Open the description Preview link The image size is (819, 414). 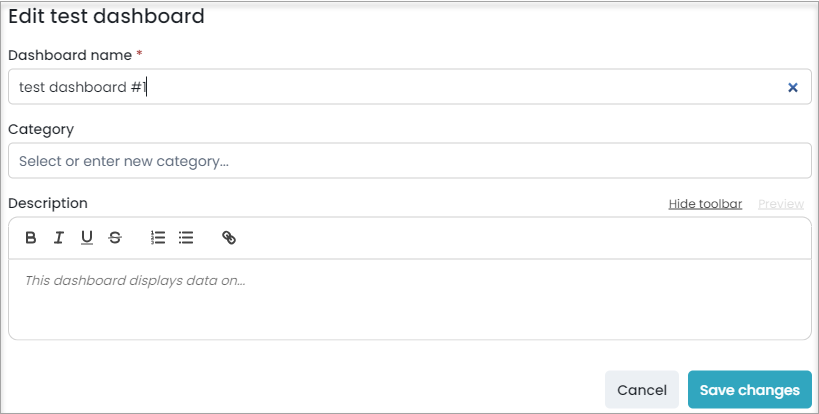781,204
